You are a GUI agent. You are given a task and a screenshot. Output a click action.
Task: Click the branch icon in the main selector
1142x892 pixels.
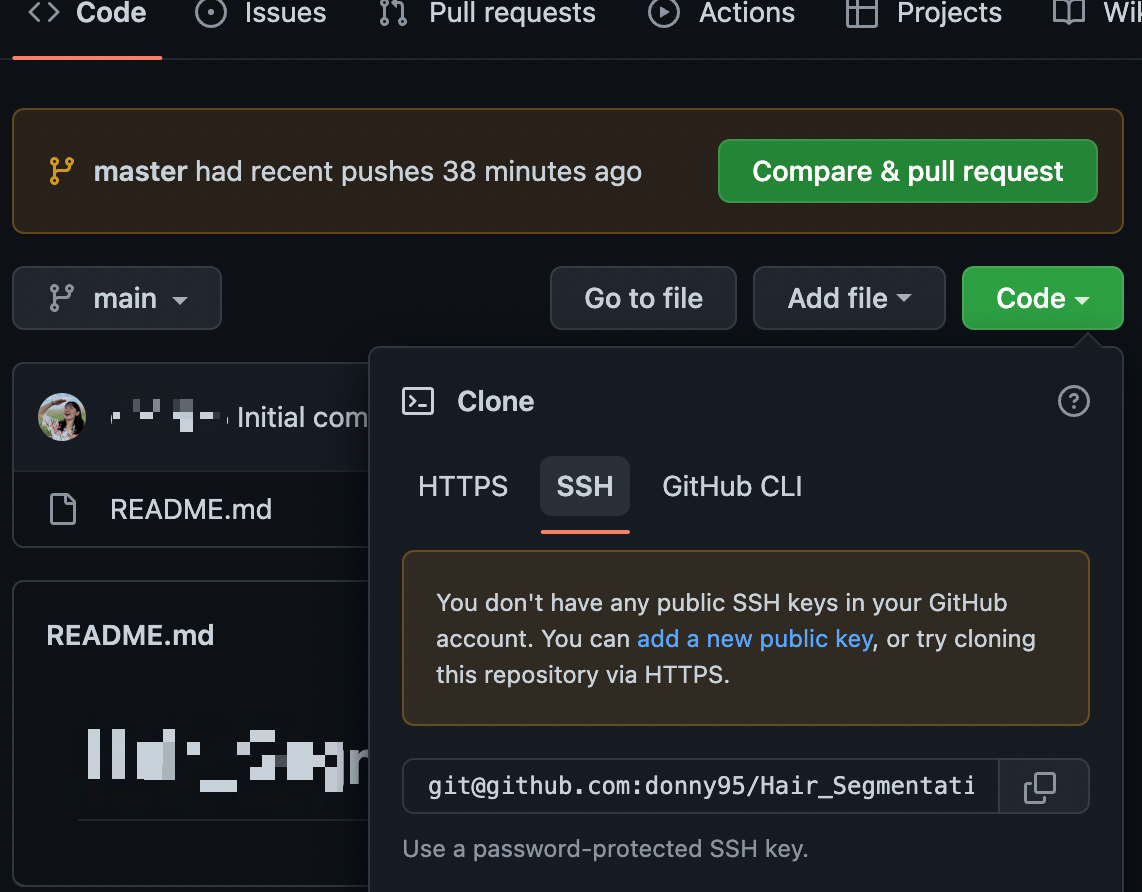click(62, 298)
